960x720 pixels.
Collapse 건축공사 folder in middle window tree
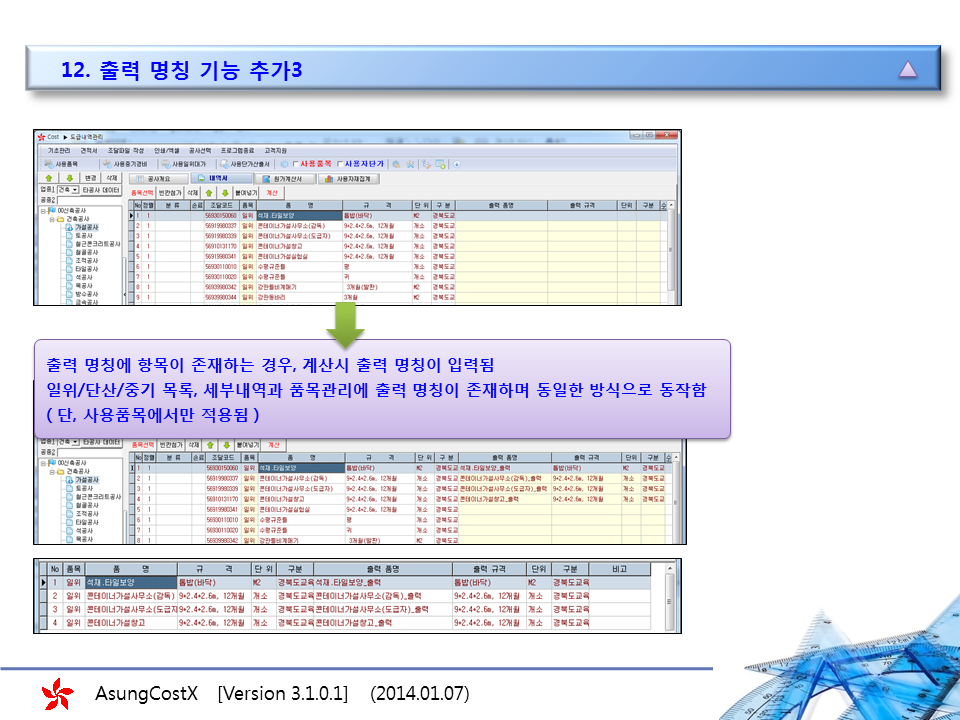coord(53,471)
